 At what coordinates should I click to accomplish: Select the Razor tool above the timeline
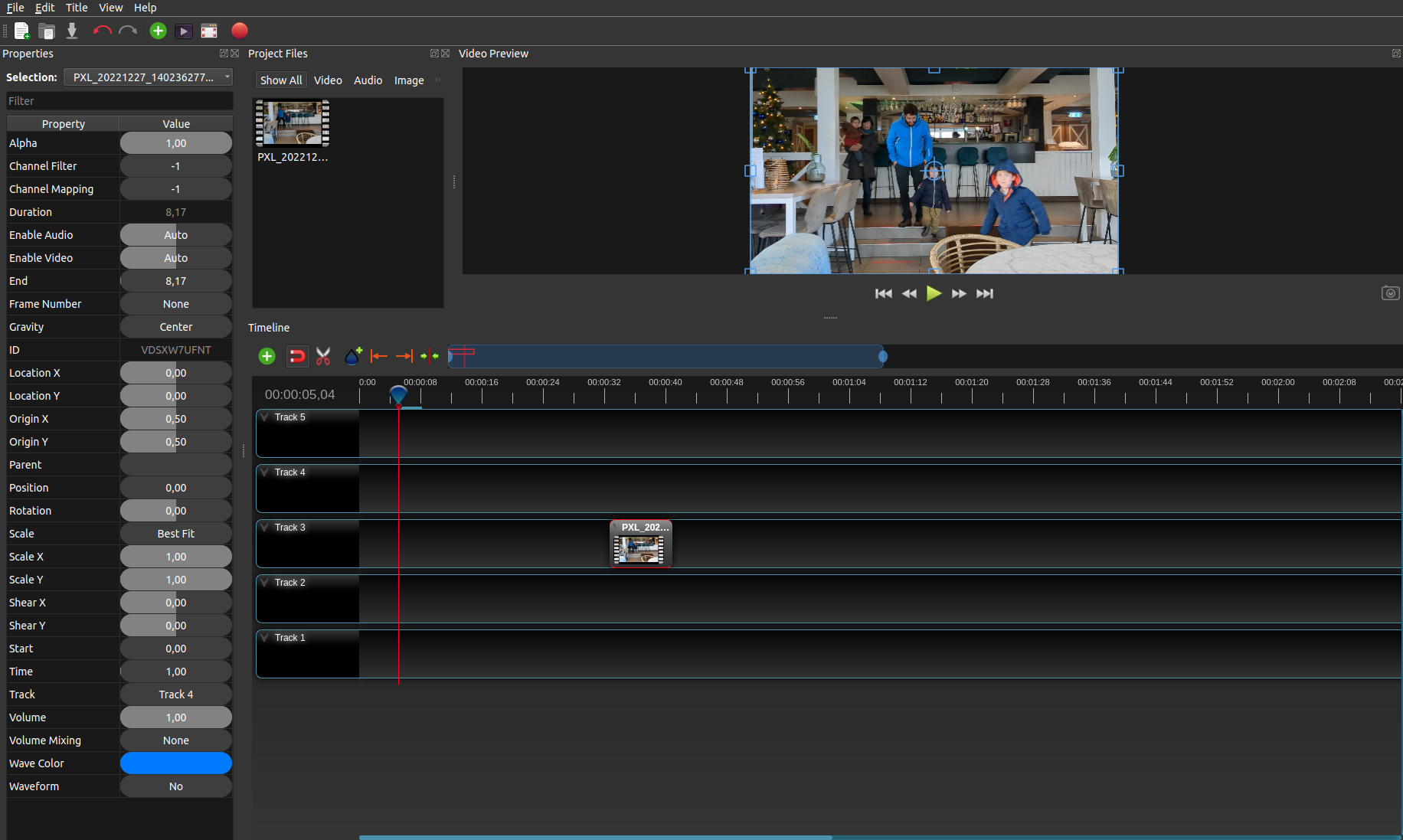(323, 356)
